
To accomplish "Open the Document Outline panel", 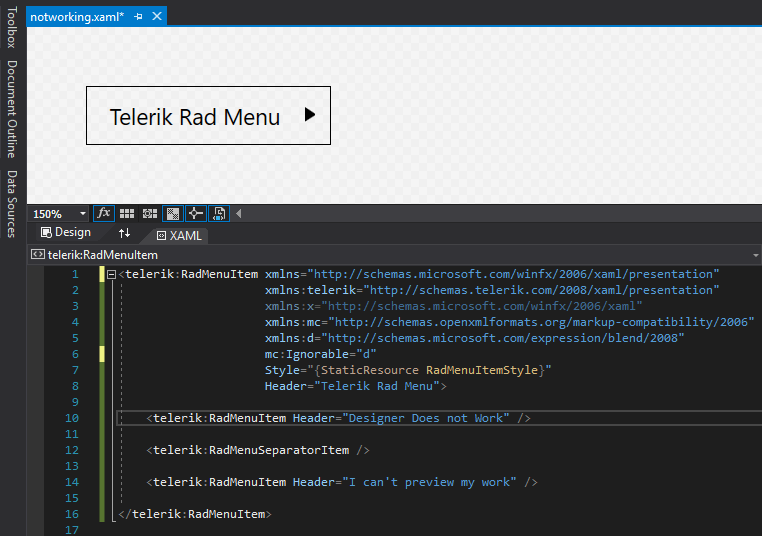I will [12, 109].
